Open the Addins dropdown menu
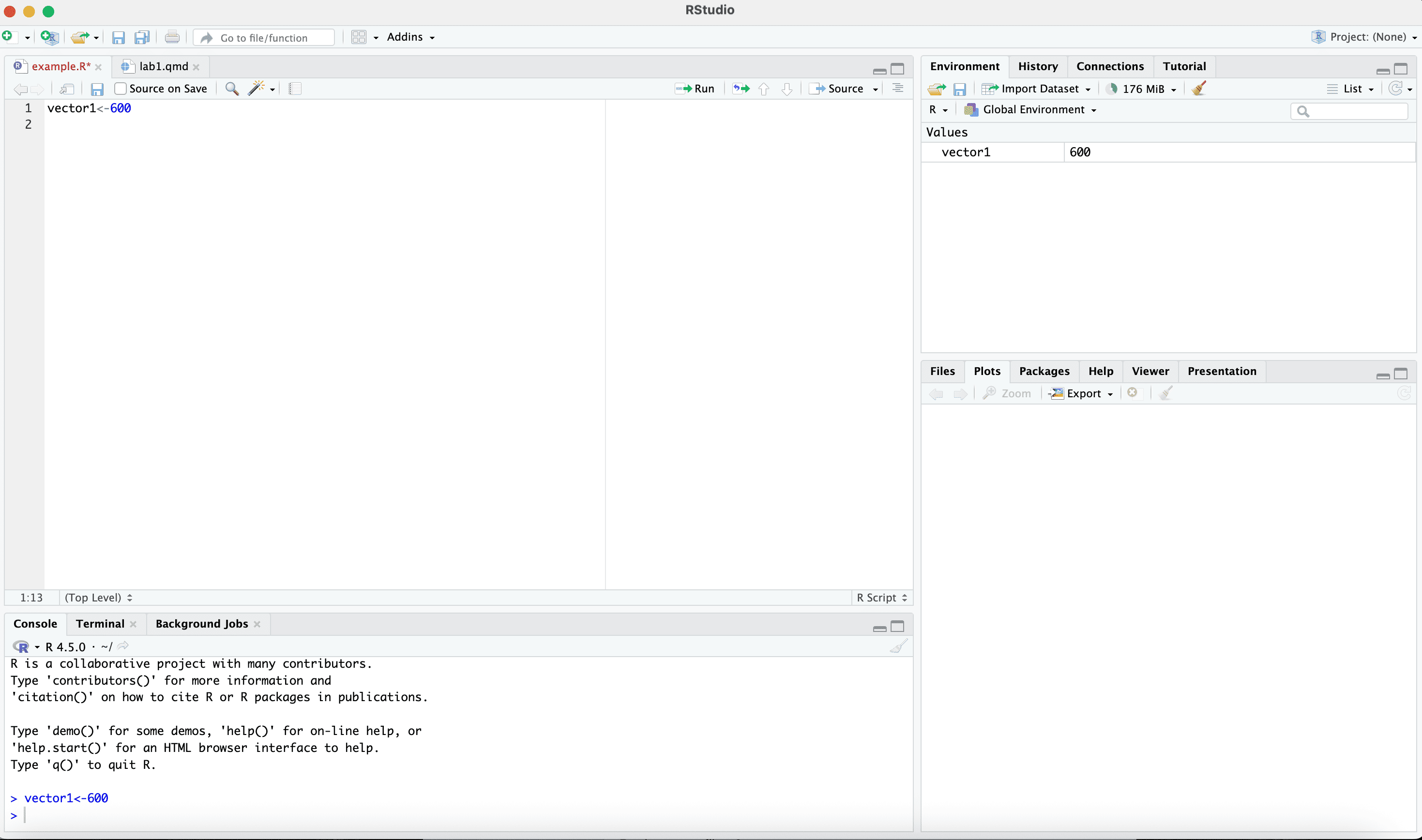 410,37
